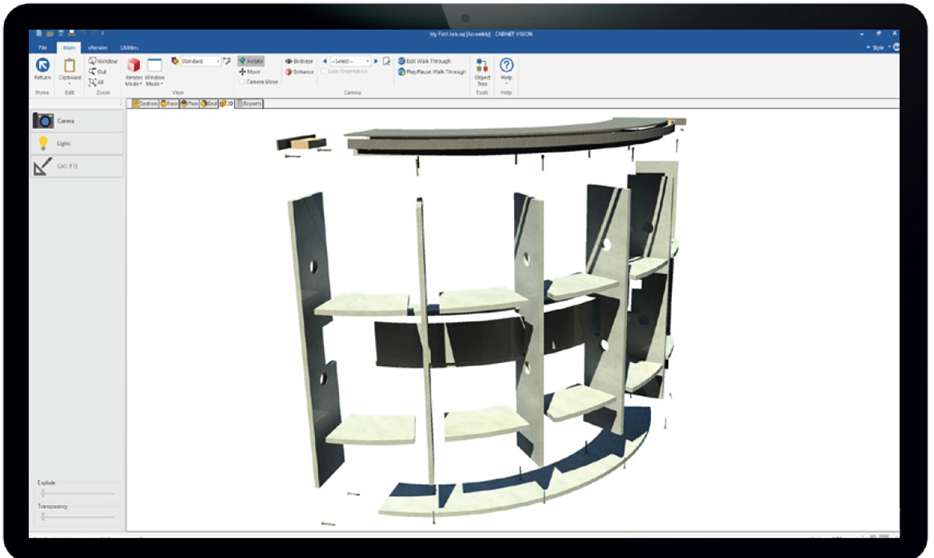
Task: Click the CAD (F2) sidebar entry
Action: 76,166
